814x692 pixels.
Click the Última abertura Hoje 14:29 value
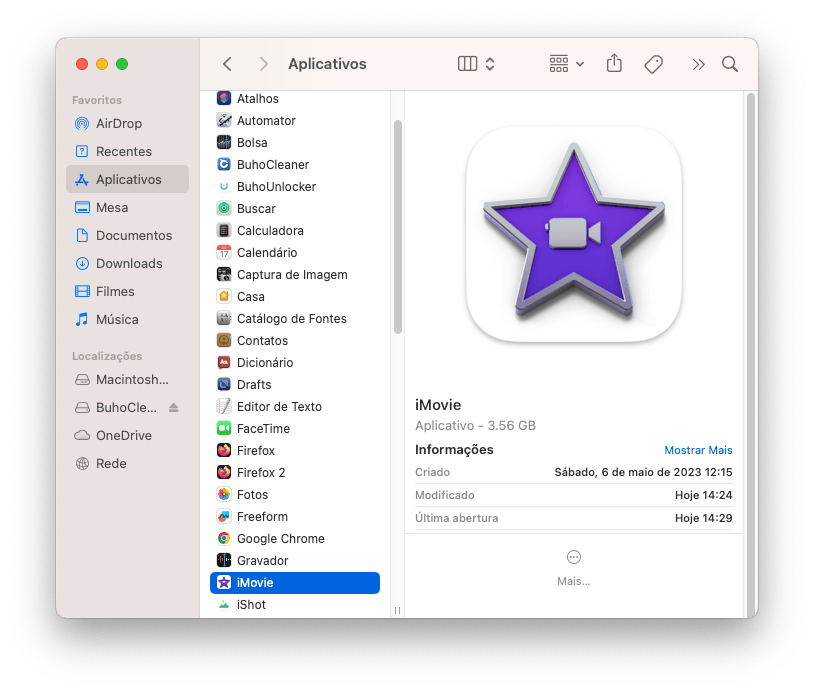703,518
